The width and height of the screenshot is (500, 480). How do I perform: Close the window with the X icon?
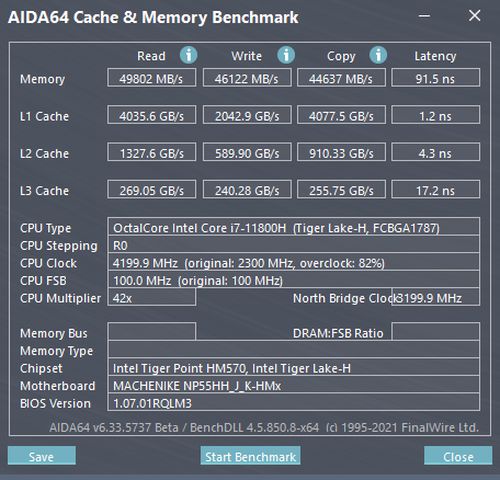tap(474, 16)
